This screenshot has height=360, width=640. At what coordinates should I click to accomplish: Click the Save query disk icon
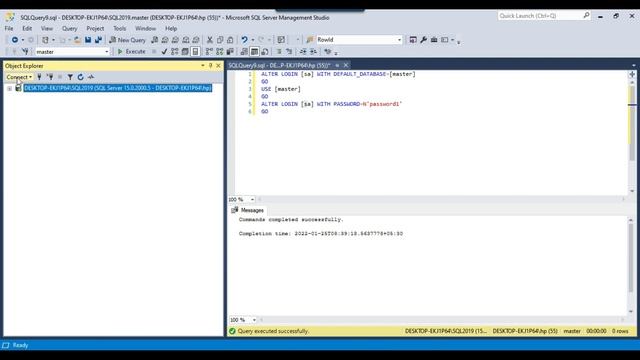(88, 40)
